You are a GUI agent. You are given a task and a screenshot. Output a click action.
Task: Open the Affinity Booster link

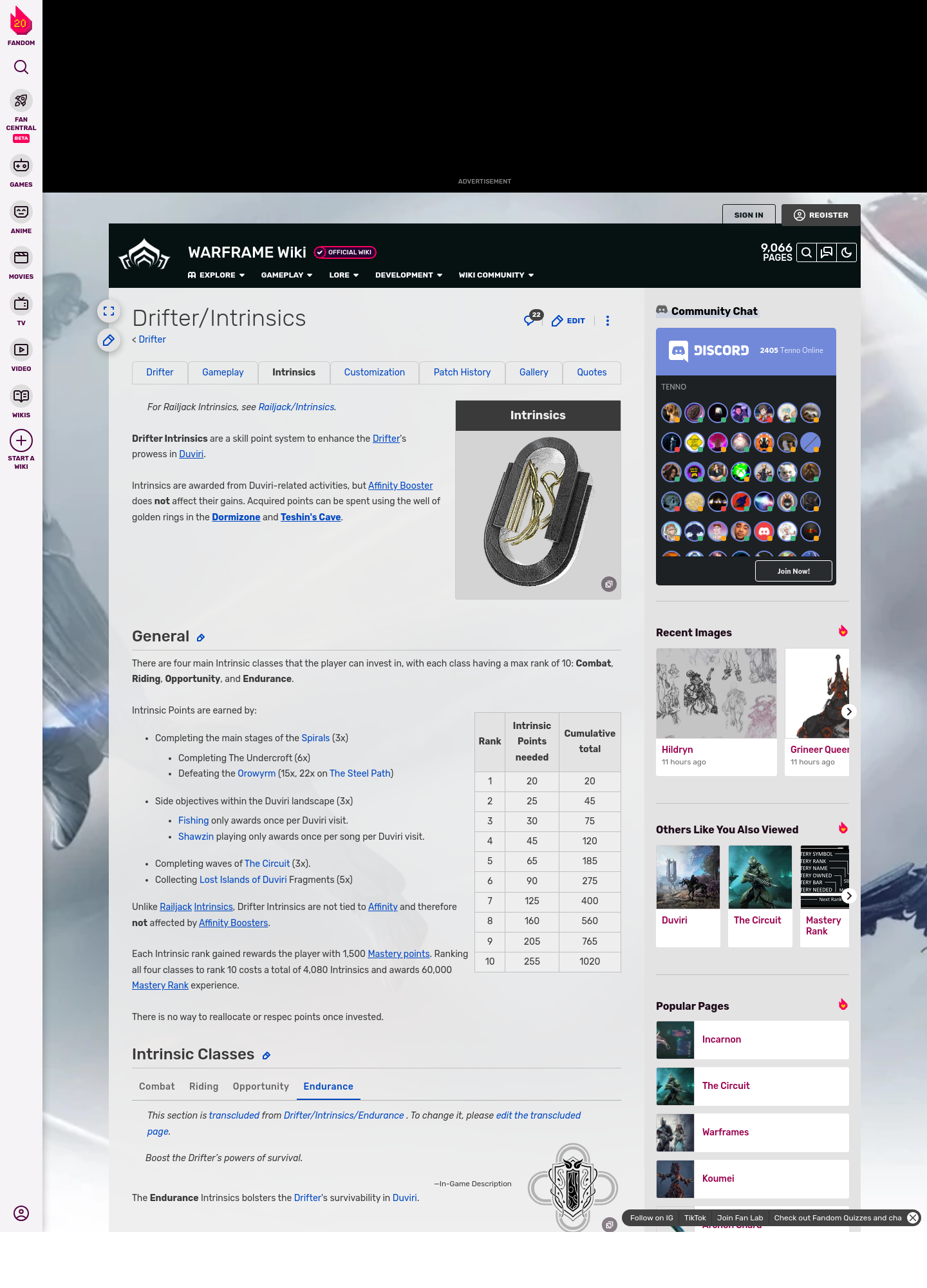400,486
